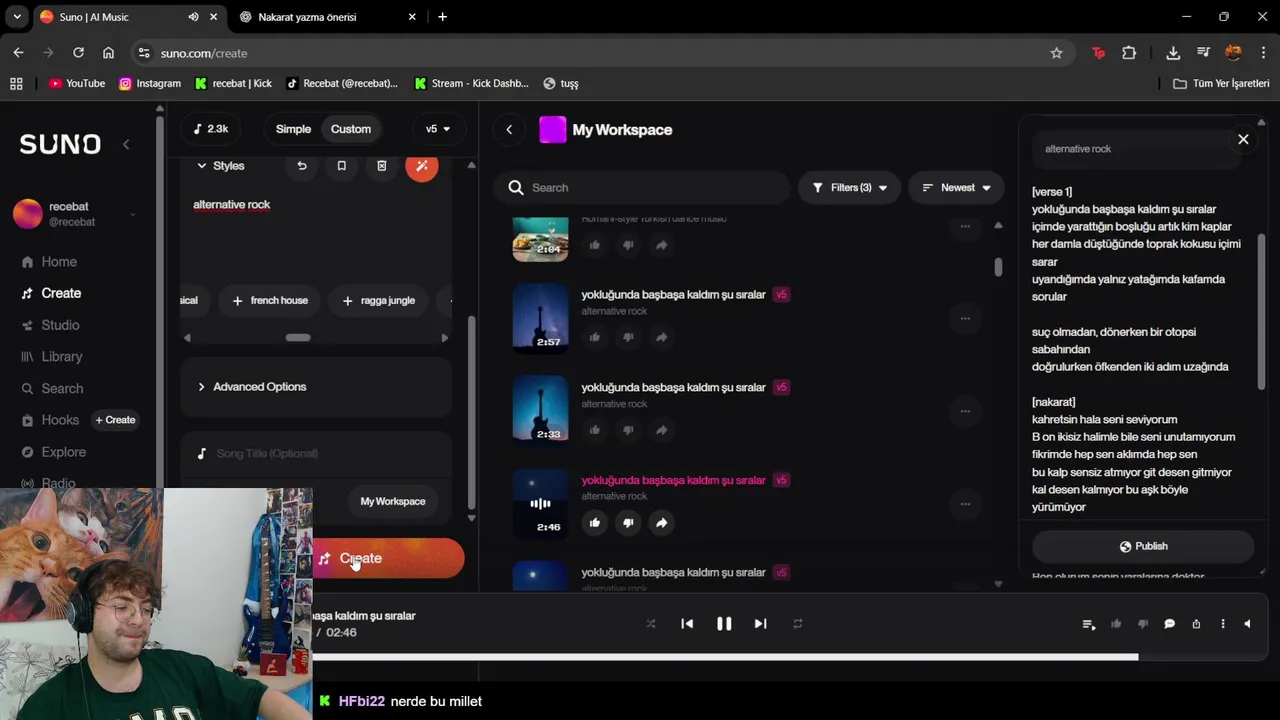
Task: Open Studio in the sidebar
Action: click(x=60, y=325)
